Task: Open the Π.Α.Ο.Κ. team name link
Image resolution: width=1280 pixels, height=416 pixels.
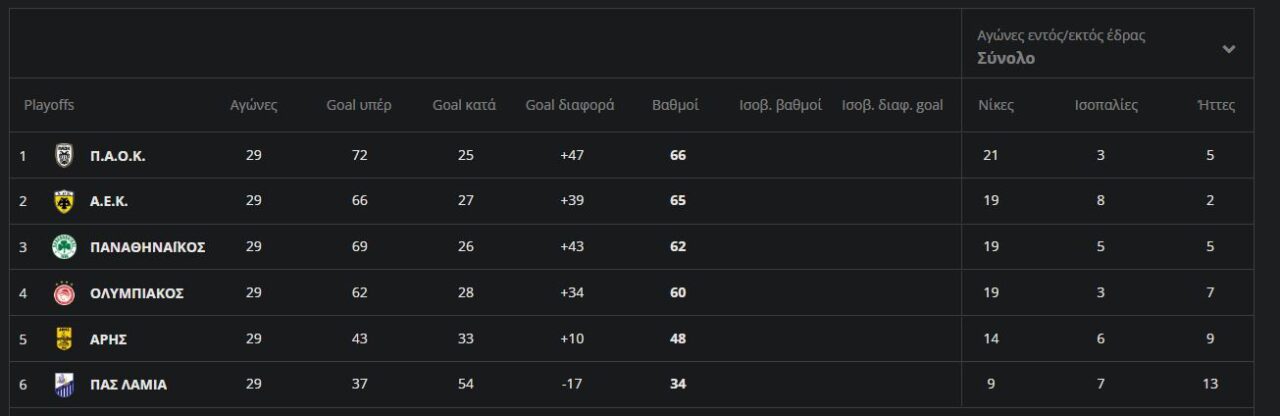Action: 118,156
